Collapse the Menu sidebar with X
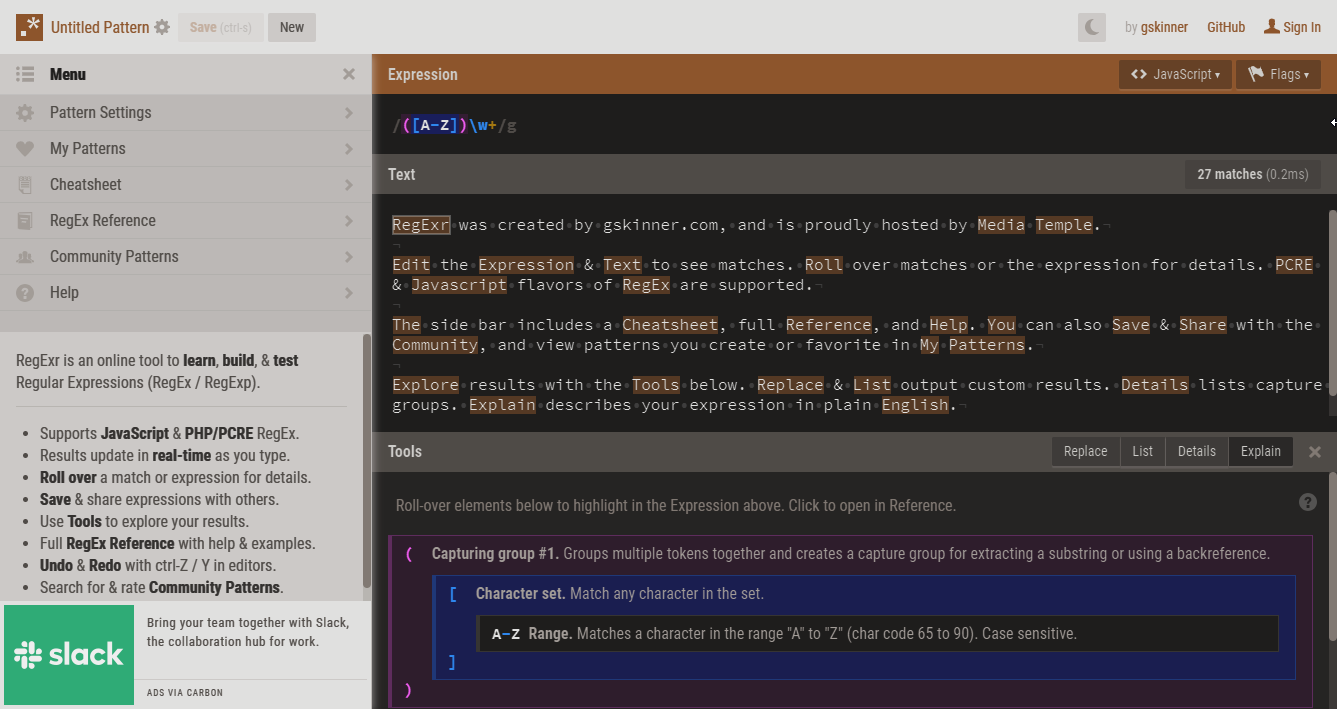 click(x=349, y=74)
